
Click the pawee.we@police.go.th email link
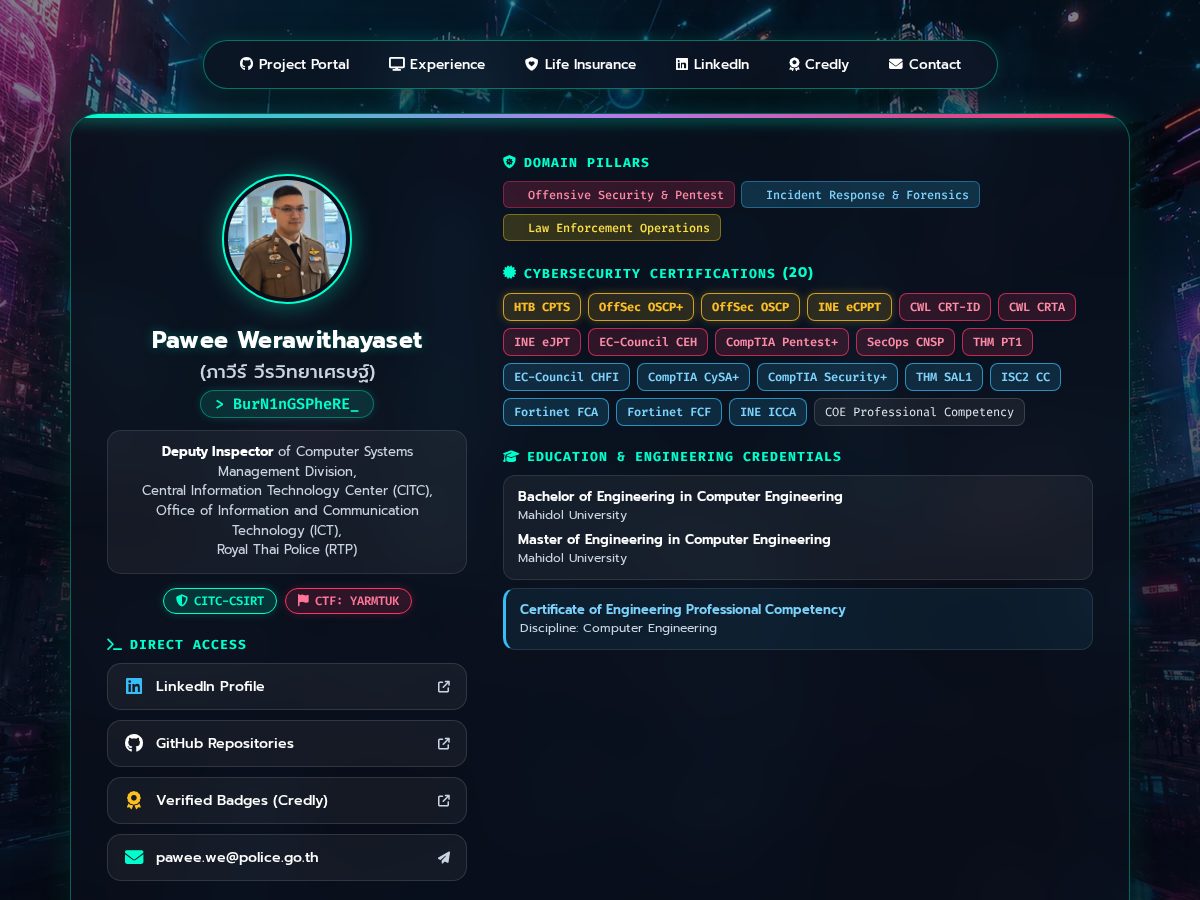(x=287, y=857)
